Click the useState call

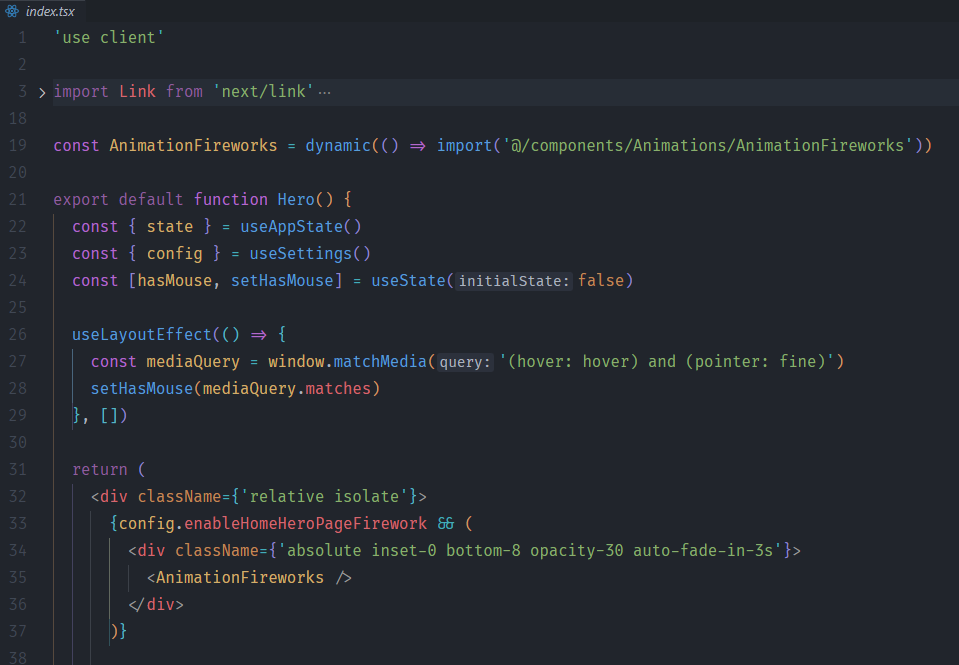point(409,281)
